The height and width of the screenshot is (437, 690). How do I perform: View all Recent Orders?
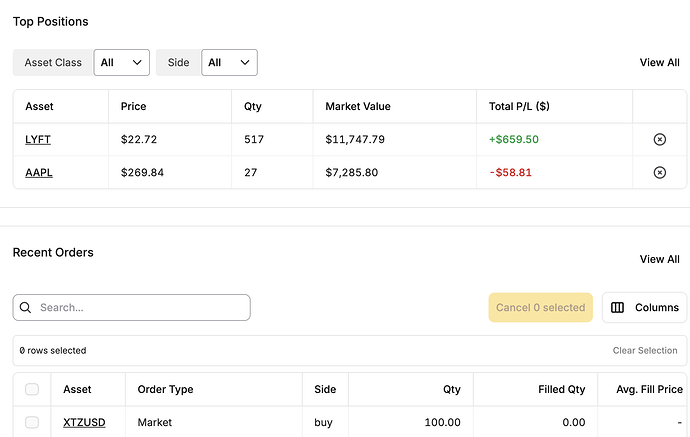click(x=659, y=259)
